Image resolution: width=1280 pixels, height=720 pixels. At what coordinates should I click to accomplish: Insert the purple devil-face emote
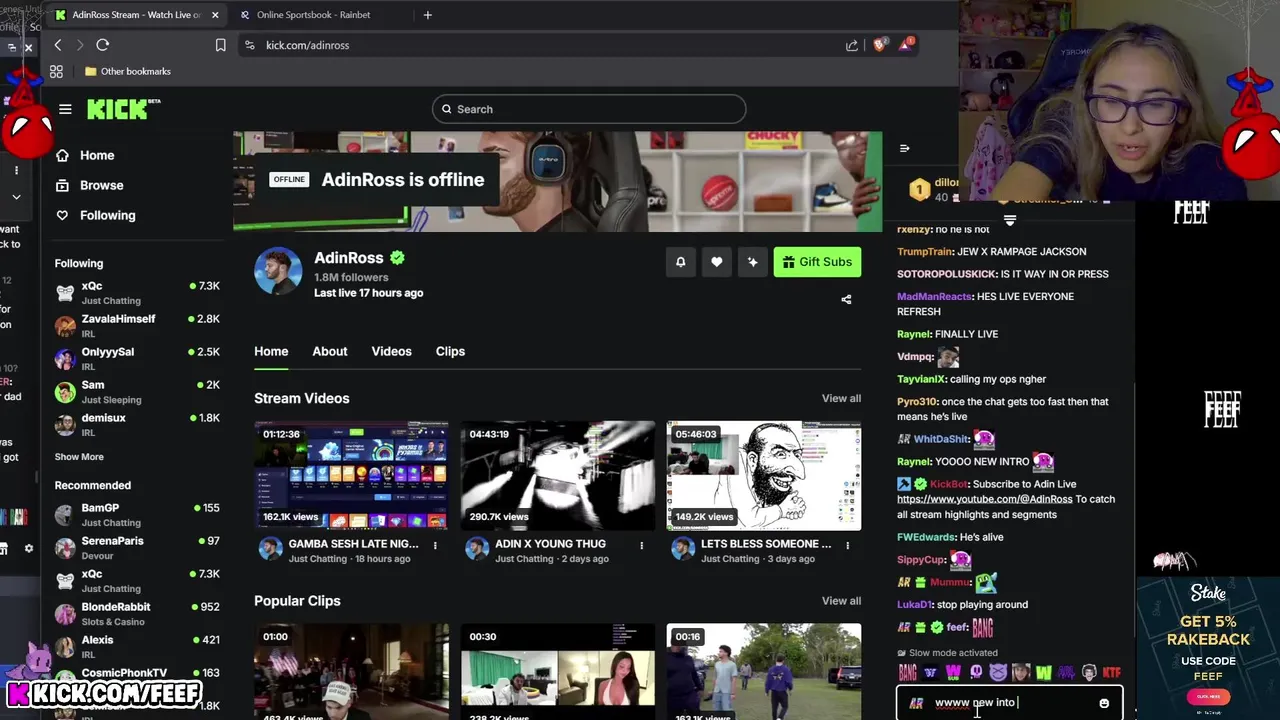click(x=998, y=672)
